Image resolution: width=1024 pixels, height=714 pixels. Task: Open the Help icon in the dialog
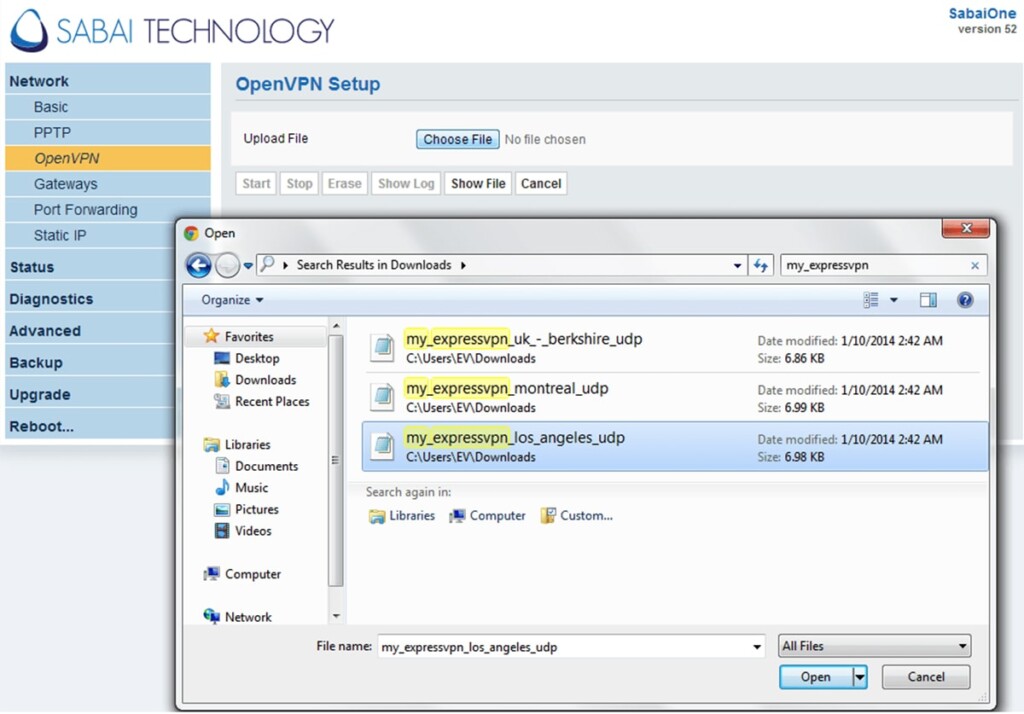point(965,300)
